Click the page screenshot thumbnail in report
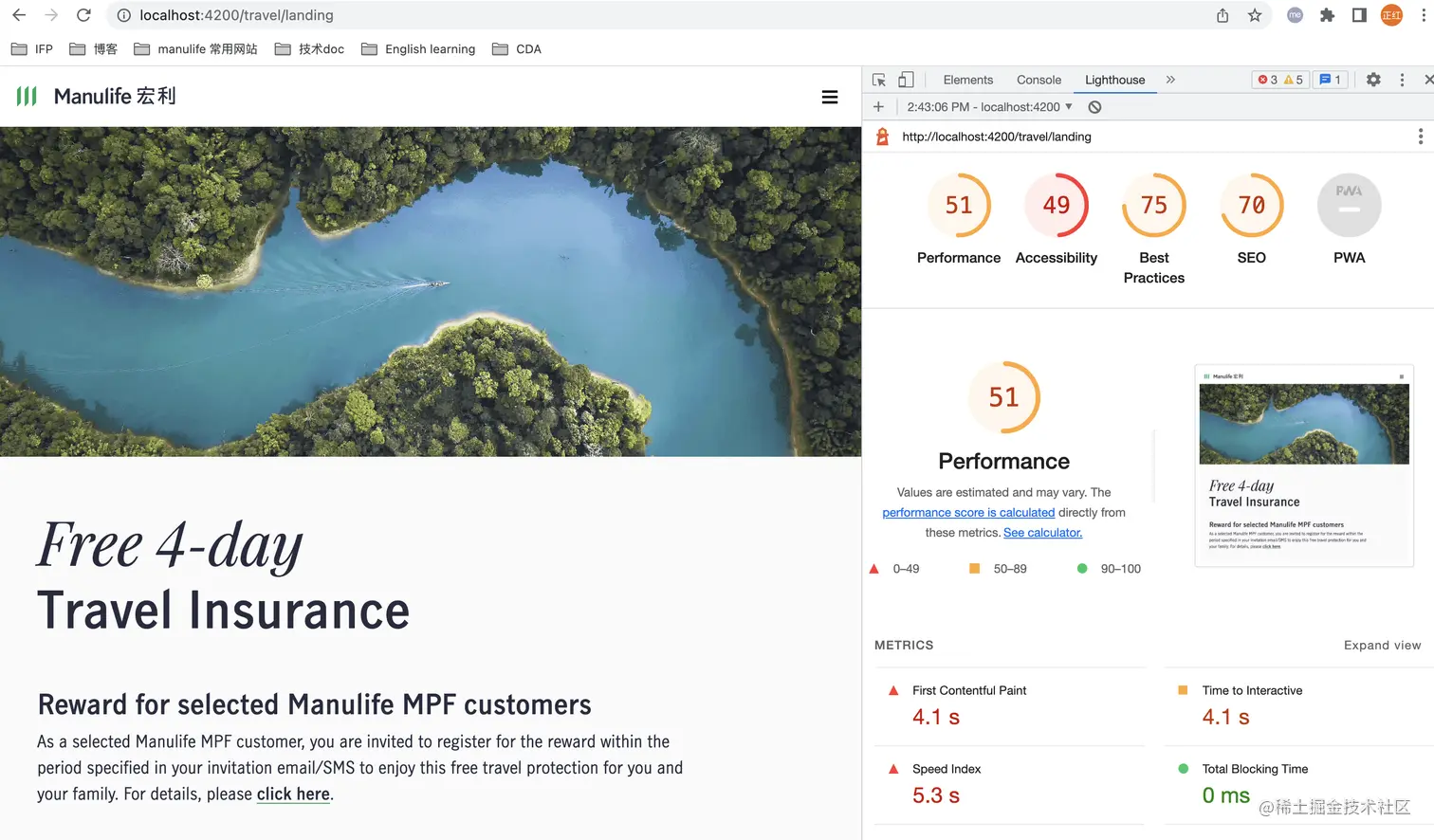The width and height of the screenshot is (1434, 840). pos(1304,466)
